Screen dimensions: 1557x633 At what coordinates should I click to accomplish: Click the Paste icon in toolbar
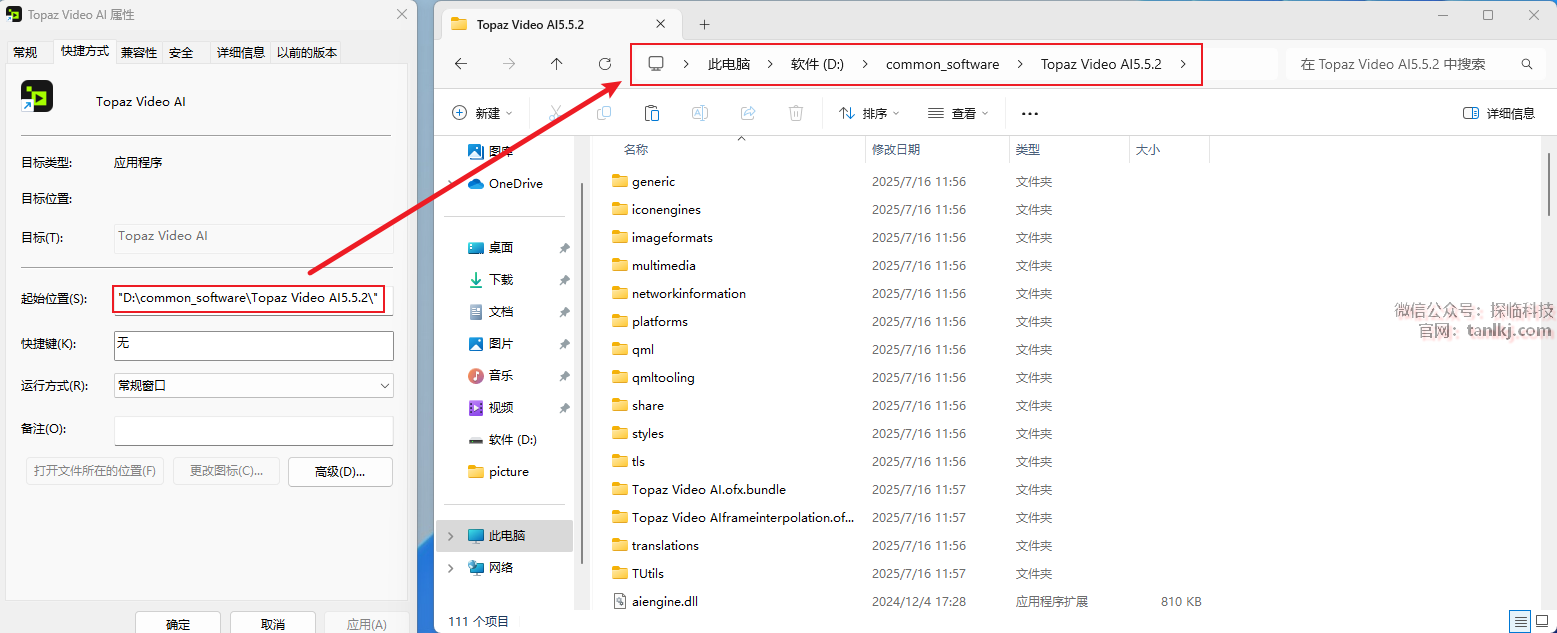click(x=651, y=113)
